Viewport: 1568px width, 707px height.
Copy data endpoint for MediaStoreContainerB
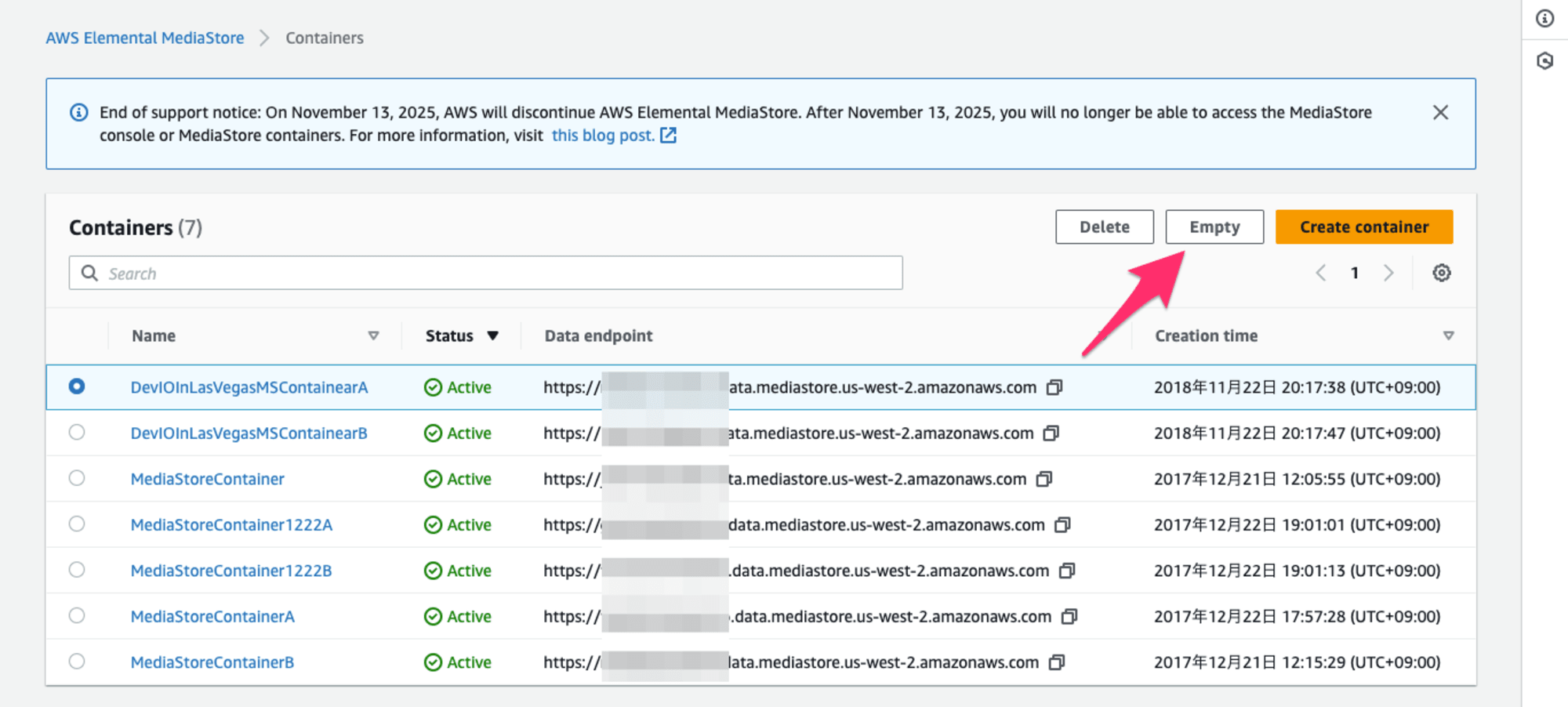pyautogui.click(x=1057, y=662)
